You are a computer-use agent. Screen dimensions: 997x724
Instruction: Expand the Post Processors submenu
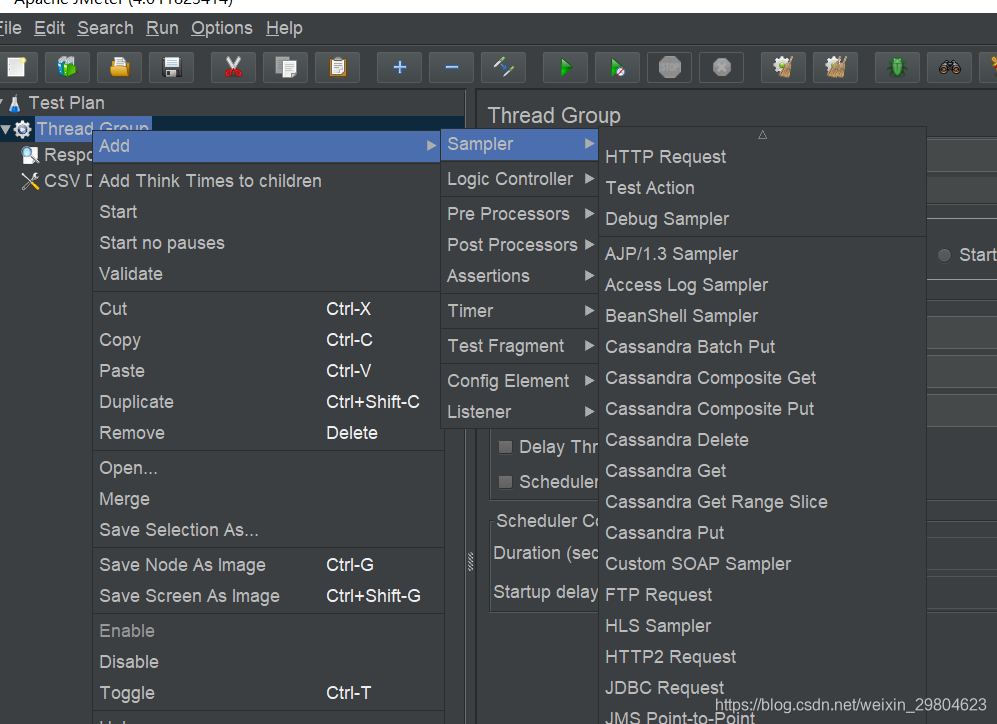coord(519,245)
